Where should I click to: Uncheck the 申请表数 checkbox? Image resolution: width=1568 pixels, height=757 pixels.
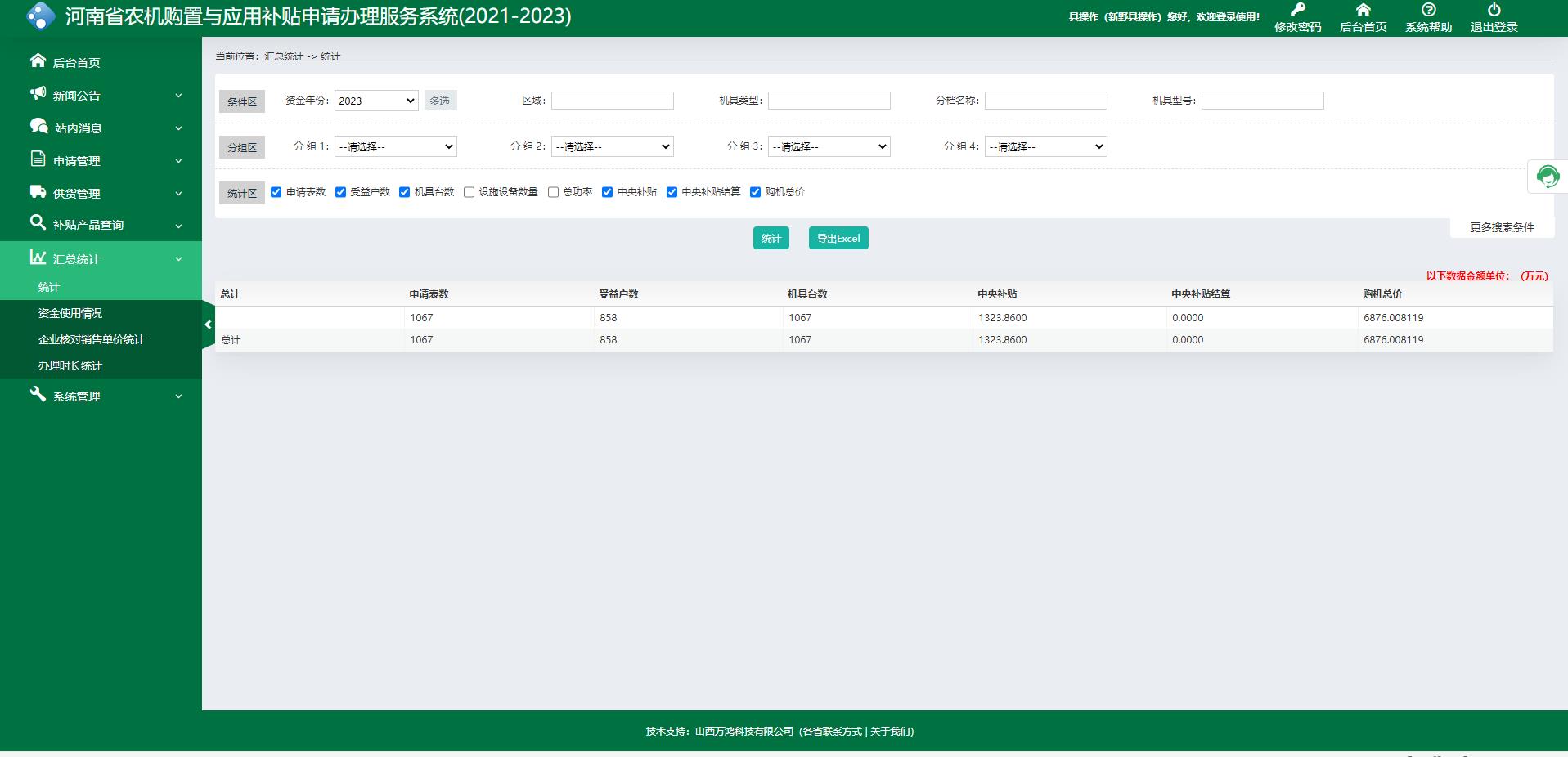click(276, 192)
